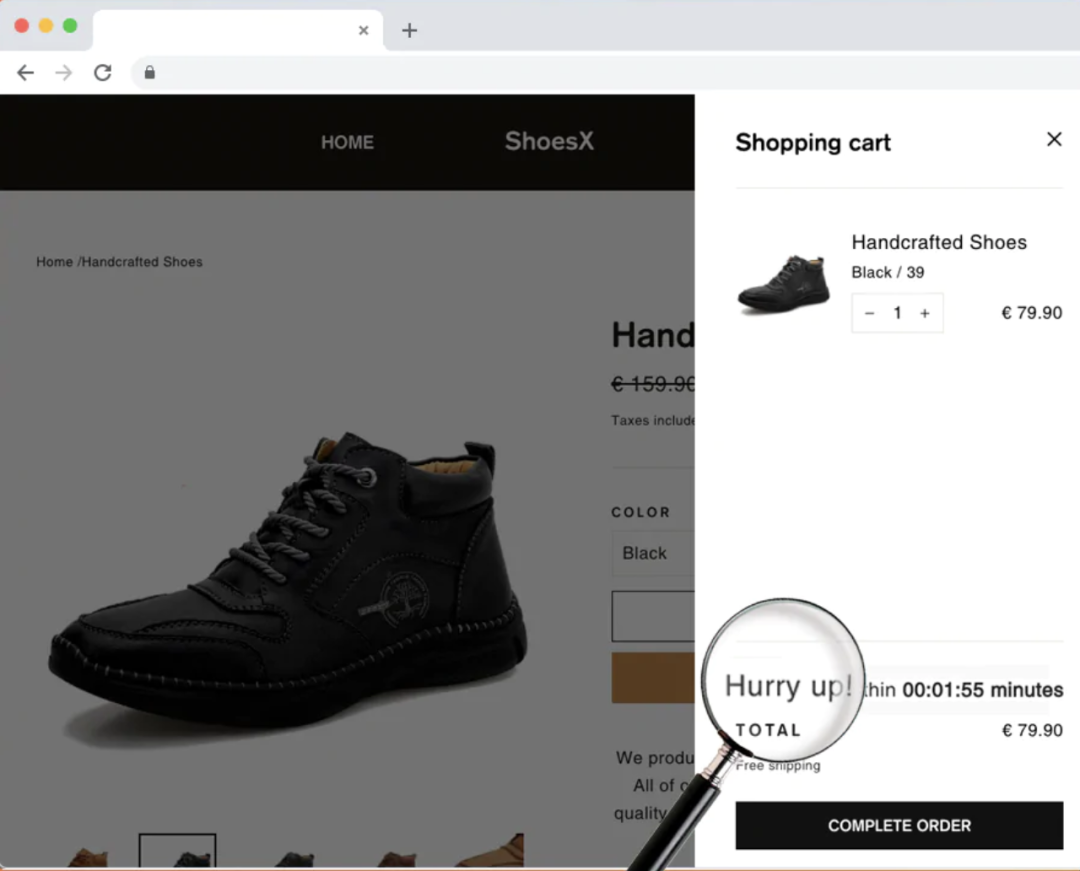Close the Shopping cart panel
1080x871 pixels.
1054,139
